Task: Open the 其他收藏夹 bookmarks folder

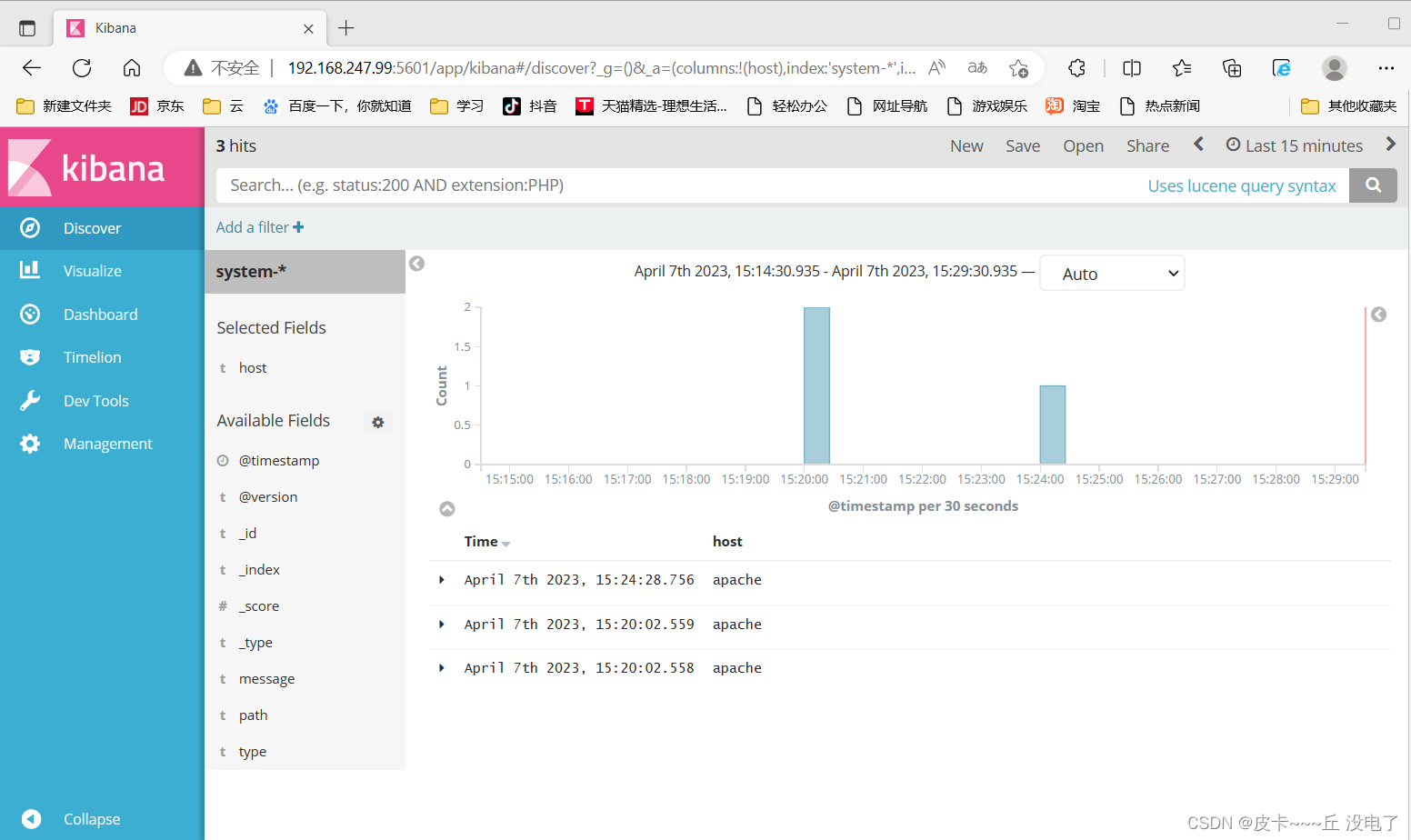Action: coord(1348,106)
